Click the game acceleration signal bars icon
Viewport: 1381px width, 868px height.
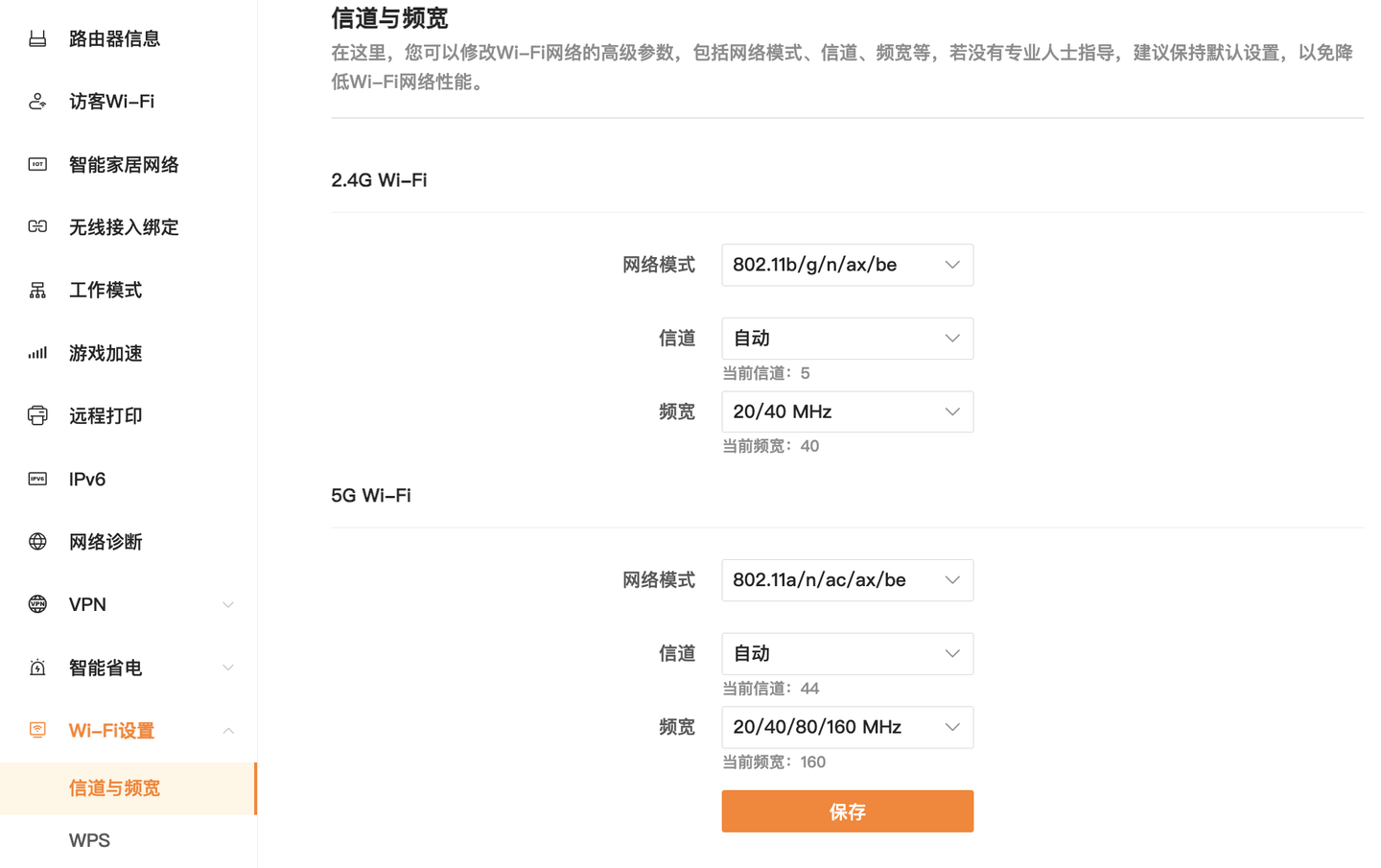(x=37, y=353)
